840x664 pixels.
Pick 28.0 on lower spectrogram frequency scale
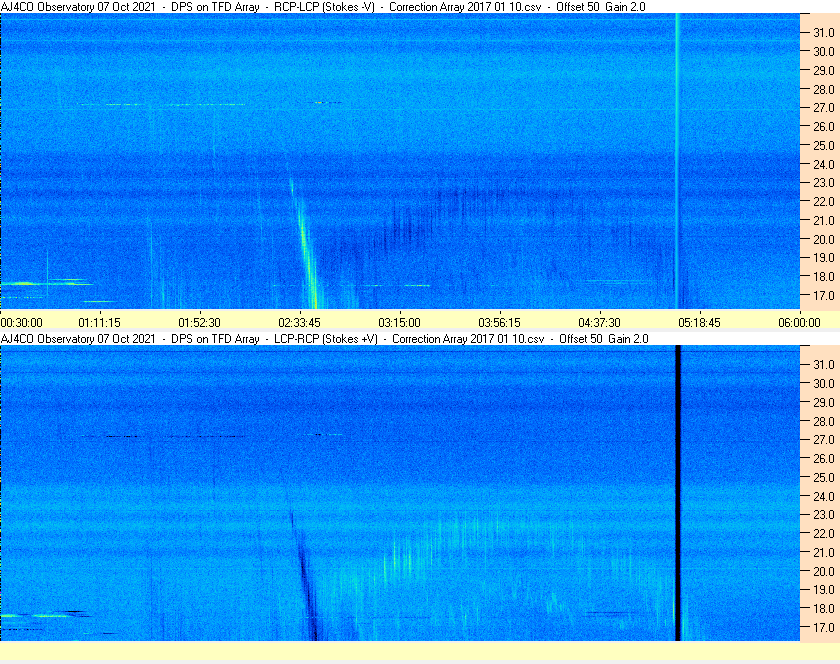click(x=824, y=421)
